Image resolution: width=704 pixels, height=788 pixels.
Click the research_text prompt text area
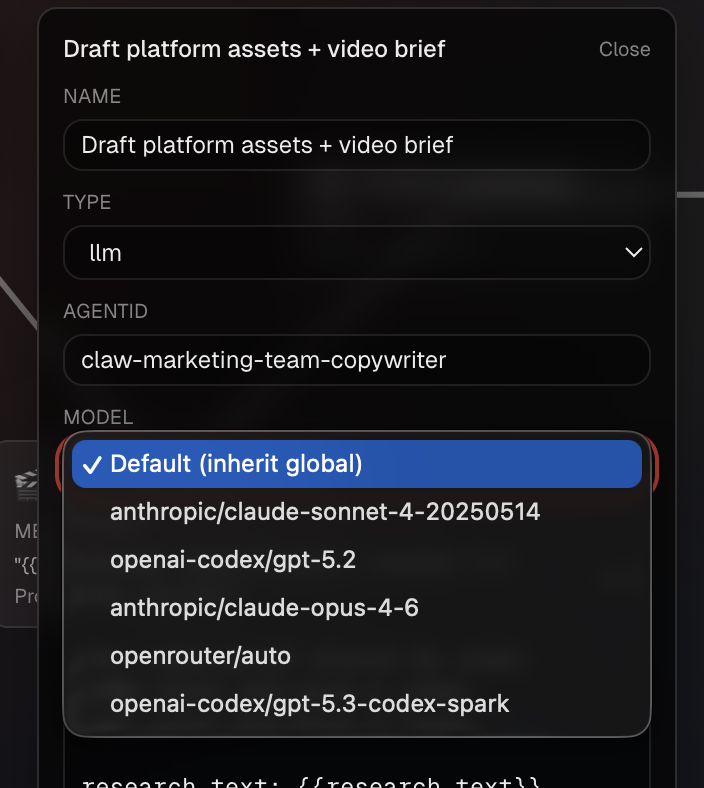(x=357, y=764)
